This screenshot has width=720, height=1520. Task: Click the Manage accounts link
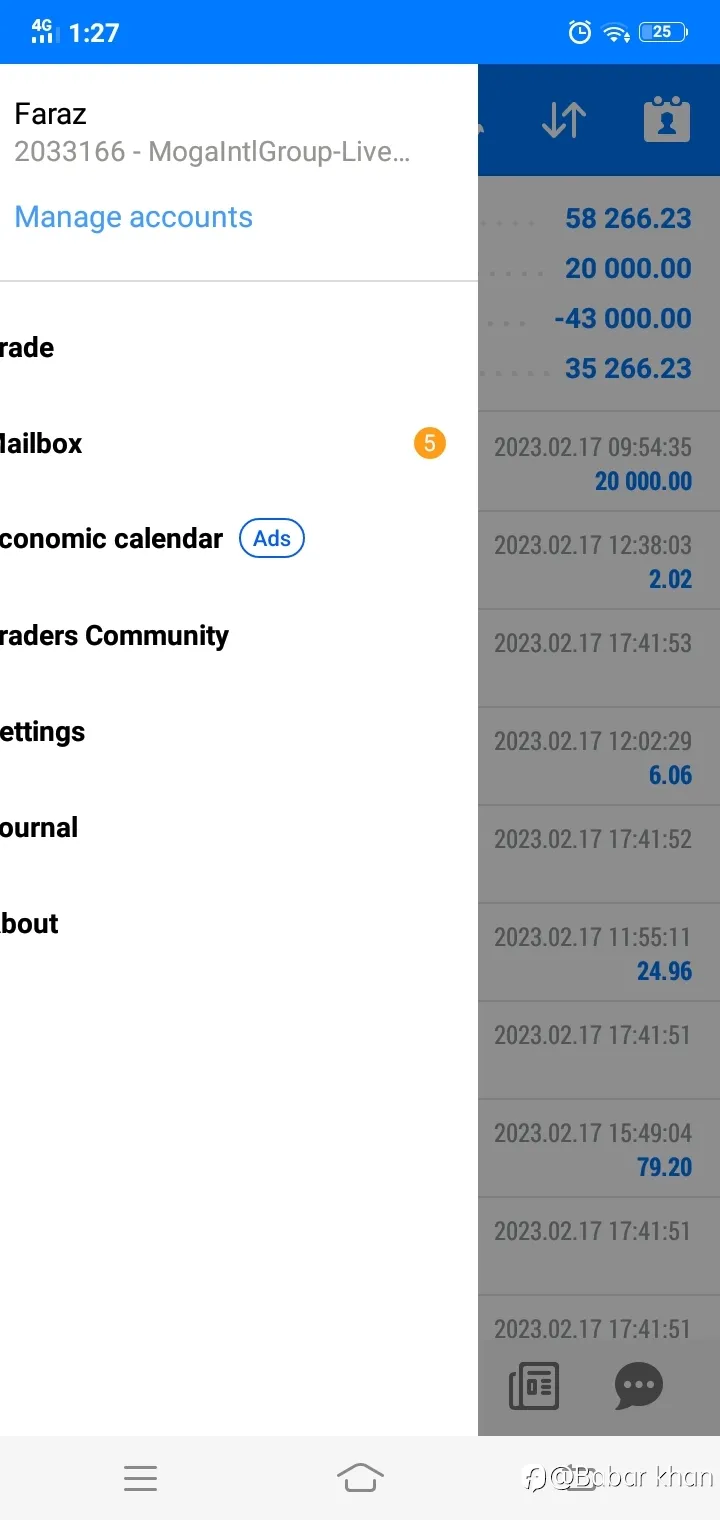[x=134, y=217]
